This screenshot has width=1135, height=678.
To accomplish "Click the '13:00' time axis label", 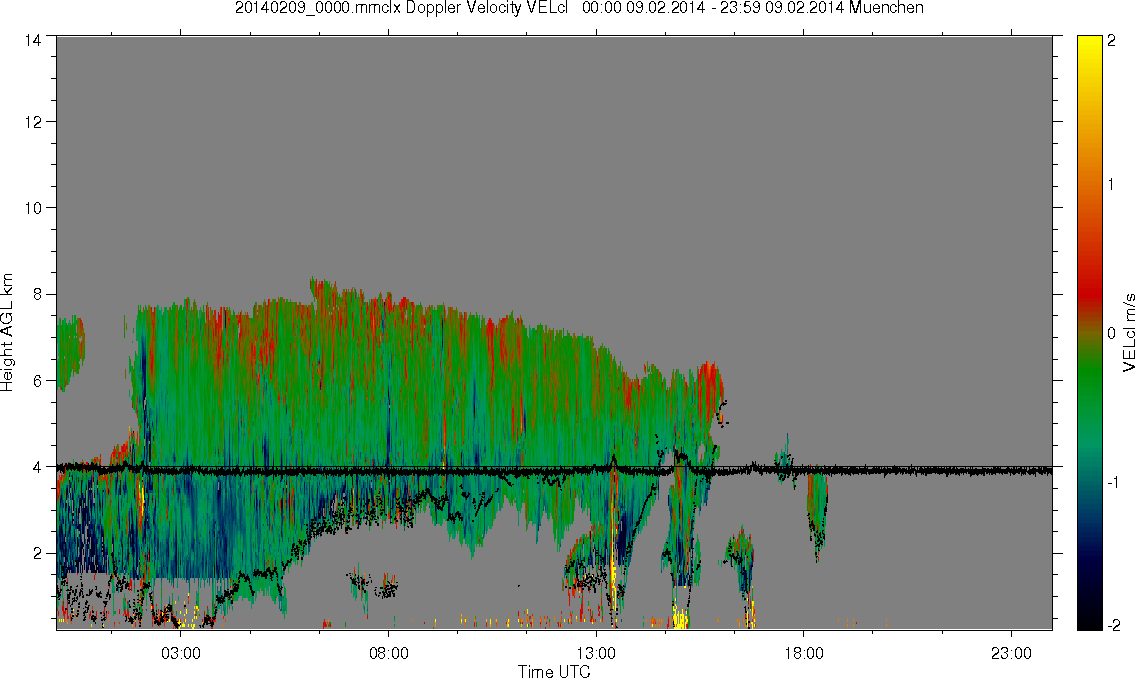I will 596,654.
